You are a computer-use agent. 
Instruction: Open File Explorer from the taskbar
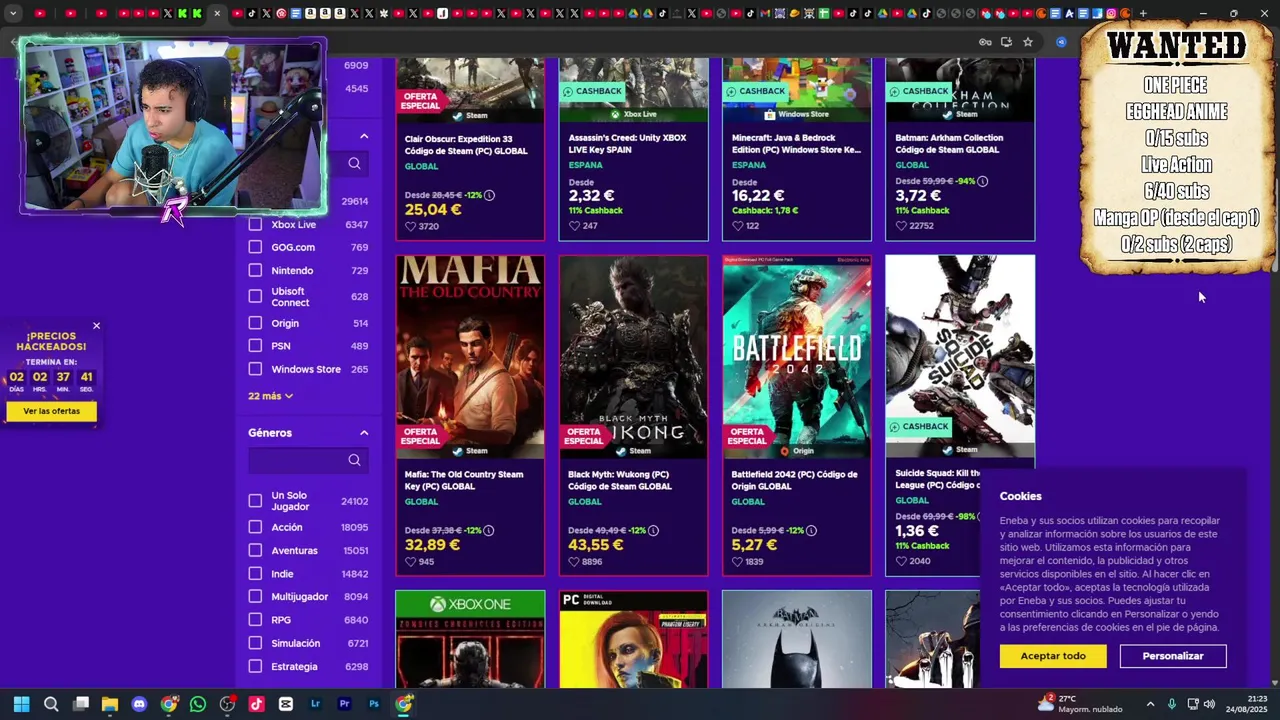(110, 704)
